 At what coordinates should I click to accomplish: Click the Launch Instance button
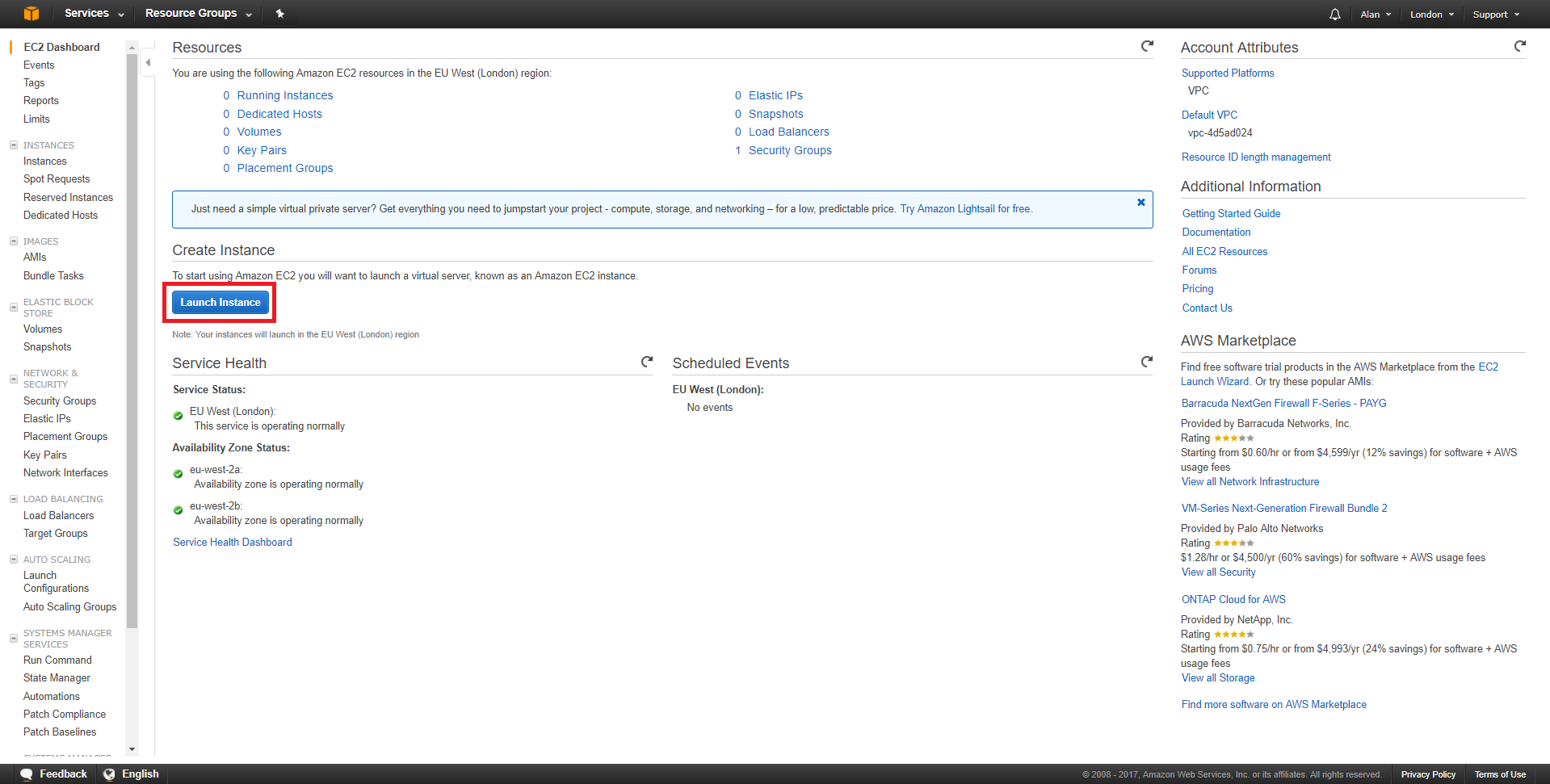(221, 303)
